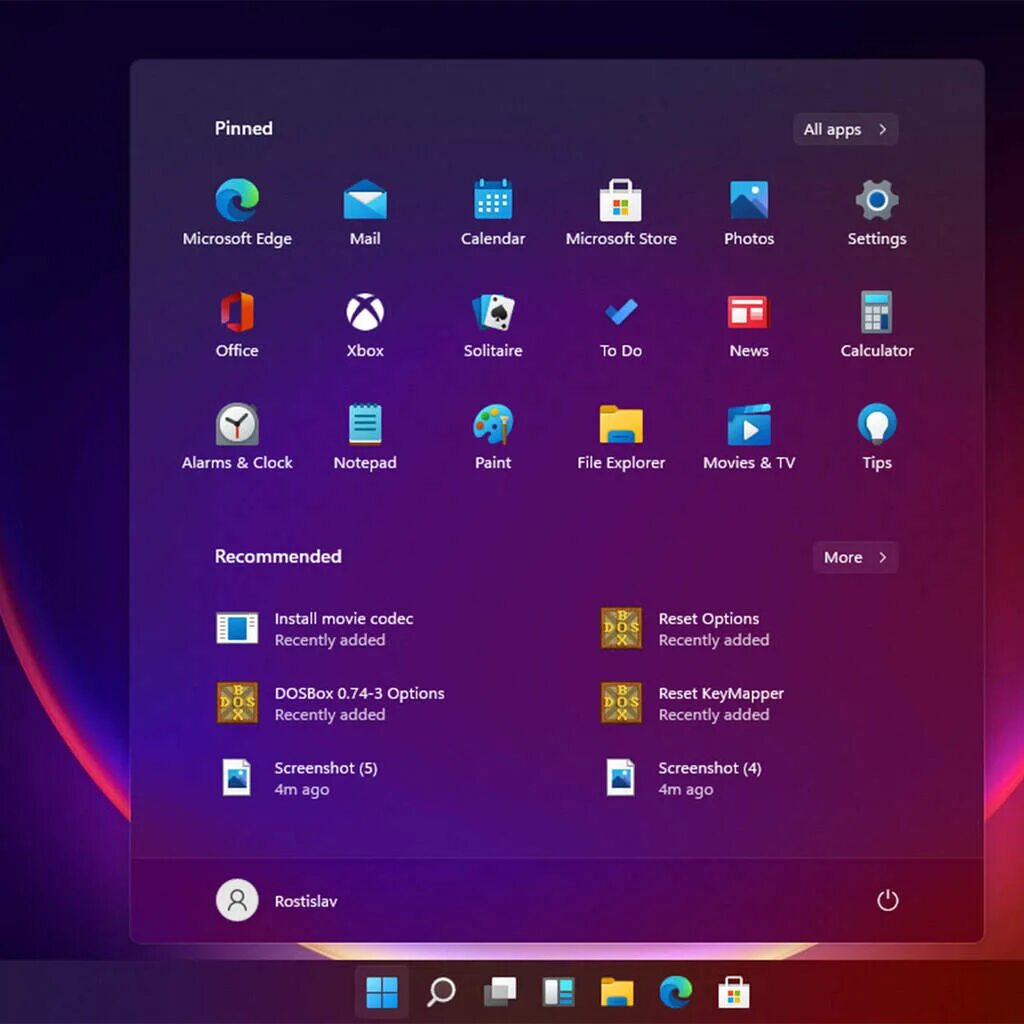The height and width of the screenshot is (1024, 1024).
Task: Open Settings gear icon
Action: tap(877, 212)
